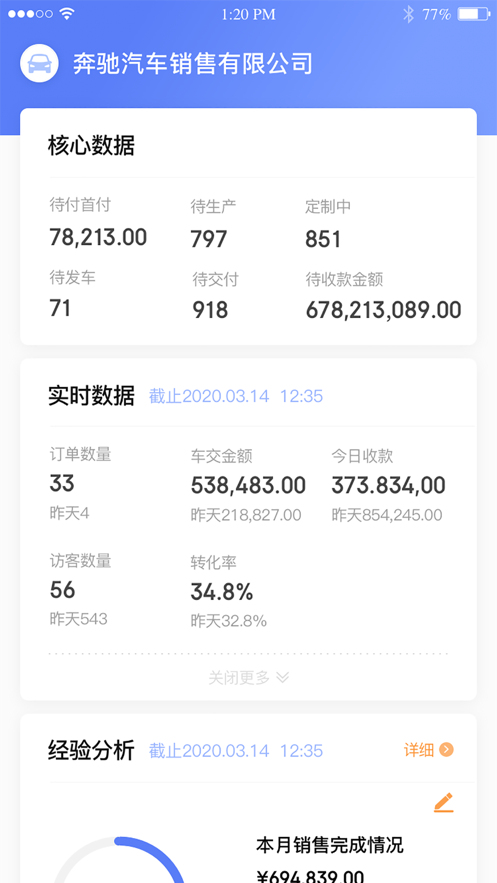Tap 转化率 34.8% metric
Image resolution: width=497 pixels, height=883 pixels.
click(x=222, y=592)
